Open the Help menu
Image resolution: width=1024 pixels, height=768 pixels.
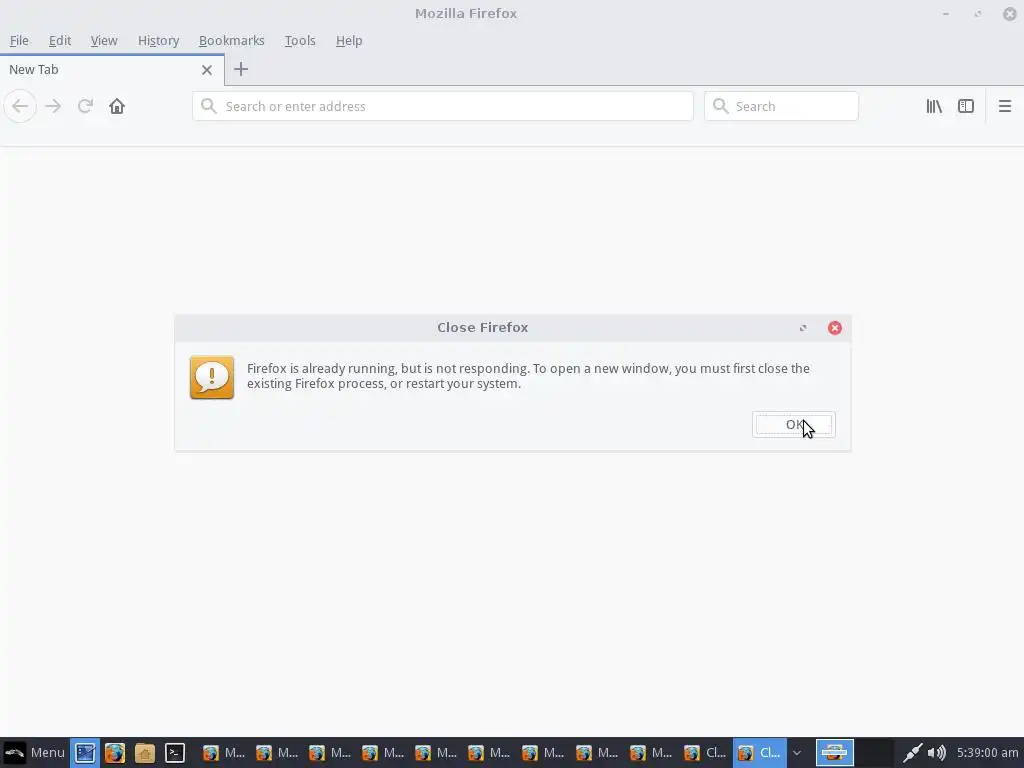[349, 40]
